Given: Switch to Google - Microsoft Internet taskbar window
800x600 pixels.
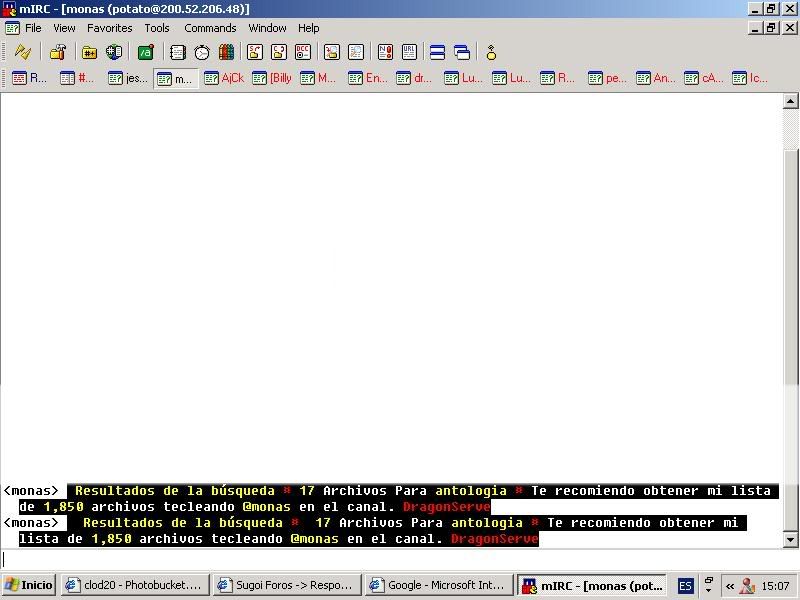Looking at the screenshot, I should tap(439, 585).
